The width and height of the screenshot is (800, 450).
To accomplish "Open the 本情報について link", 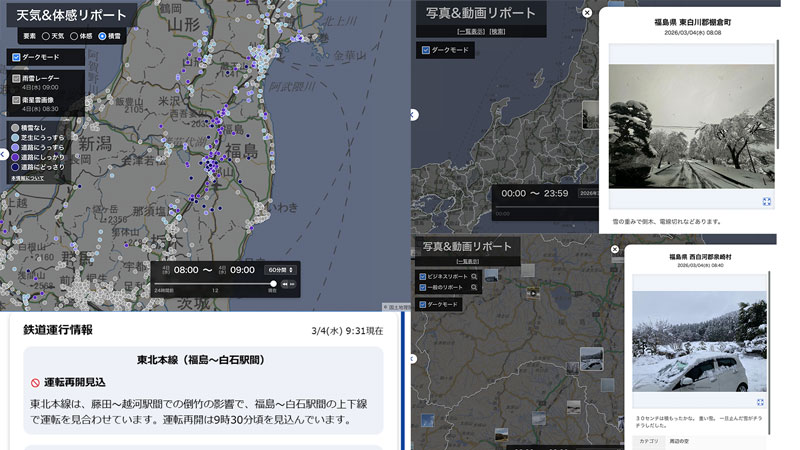I will click(27, 178).
